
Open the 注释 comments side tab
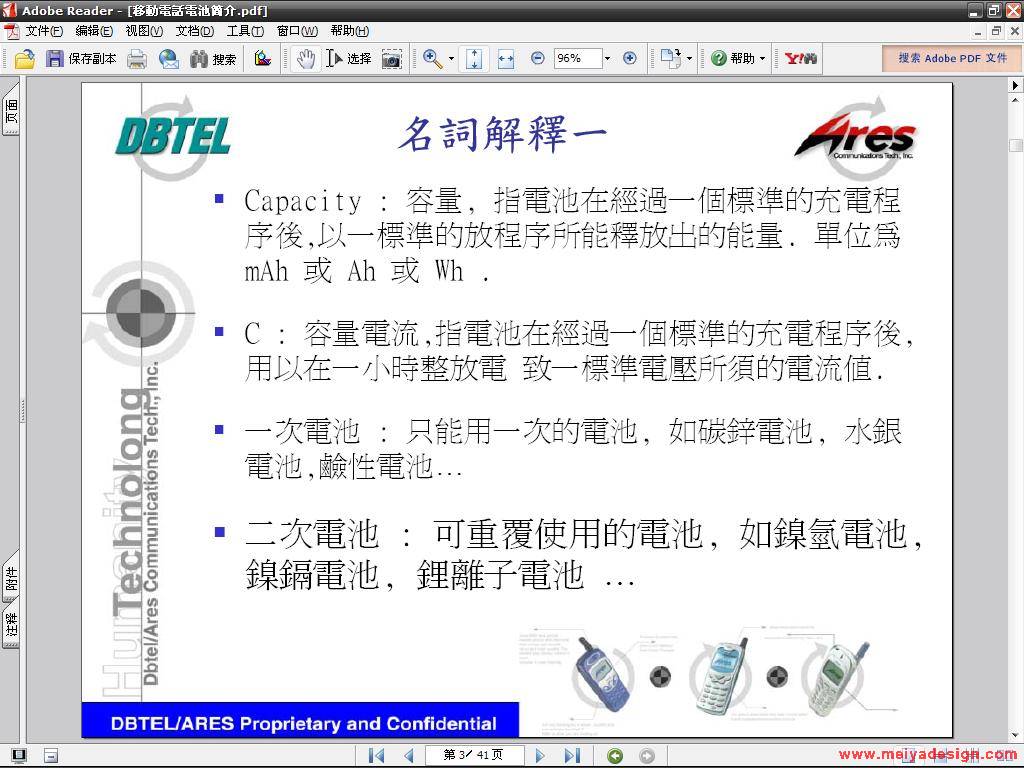coord(11,625)
